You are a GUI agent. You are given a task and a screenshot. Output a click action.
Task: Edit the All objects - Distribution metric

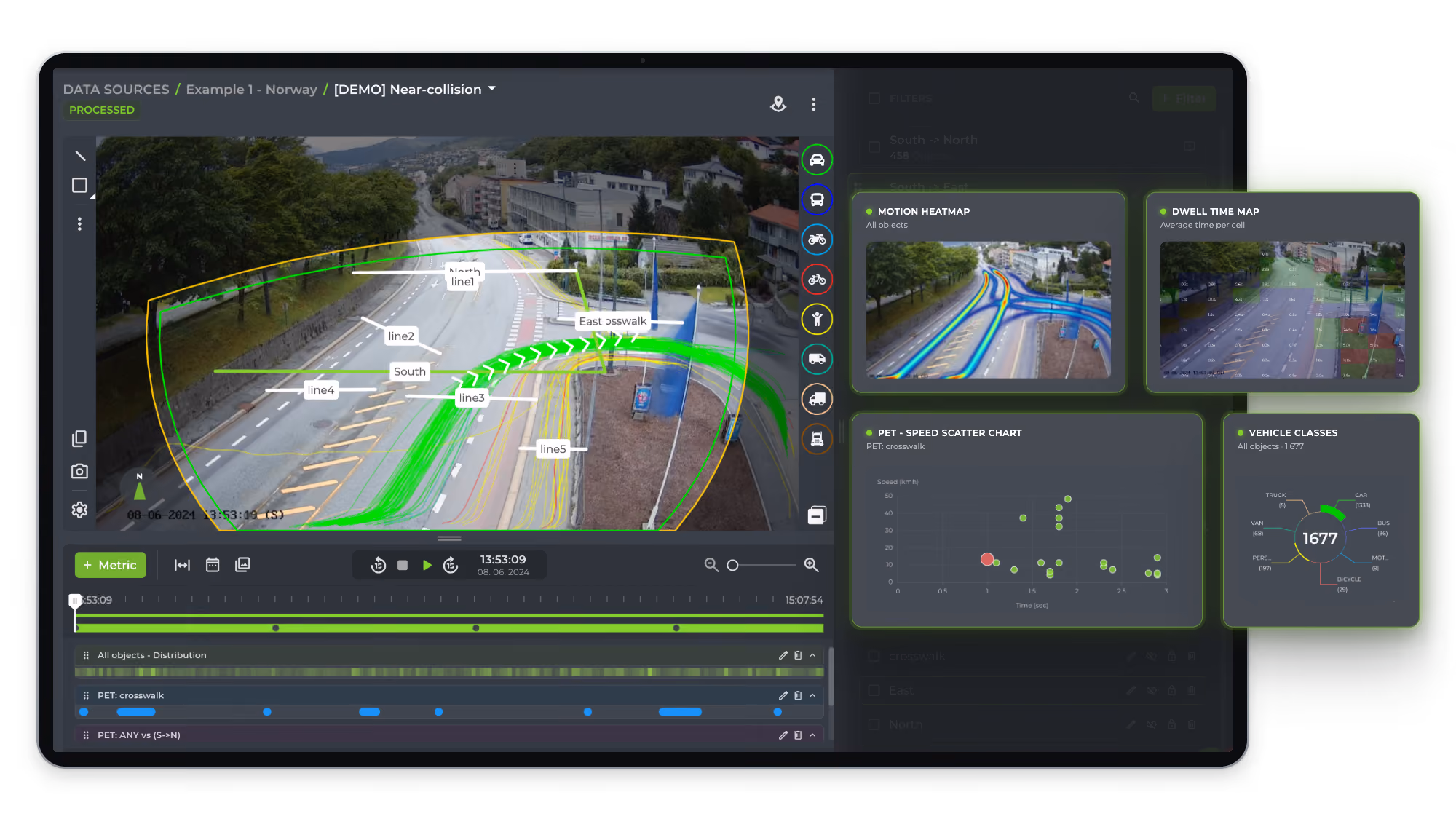point(783,655)
